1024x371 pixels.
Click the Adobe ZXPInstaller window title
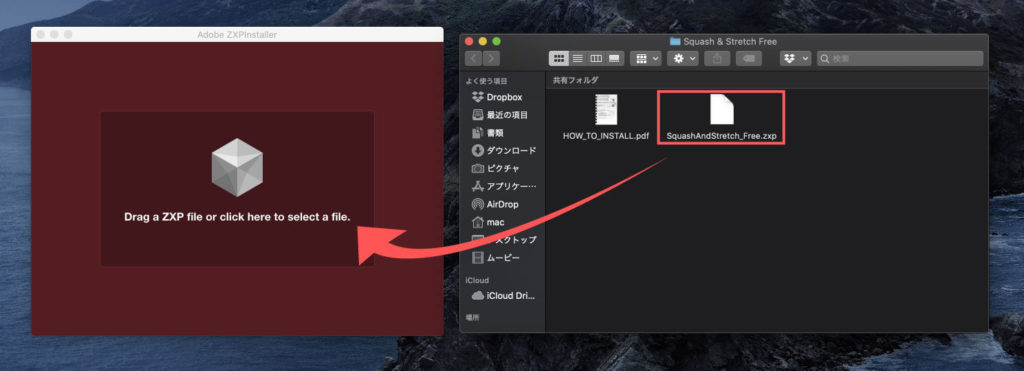tap(237, 35)
